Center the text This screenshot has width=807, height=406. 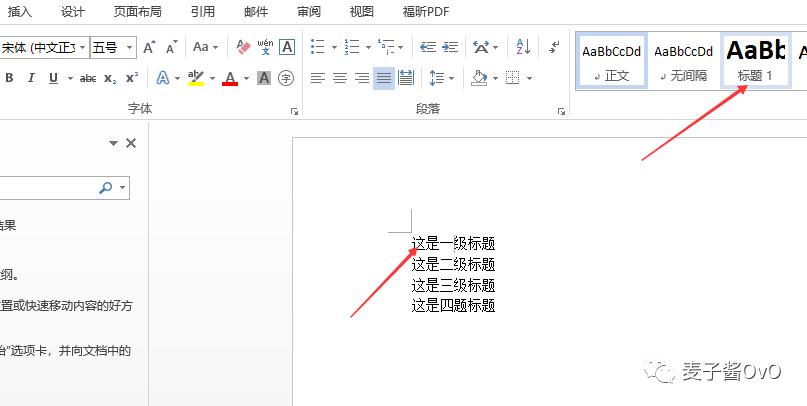339,78
